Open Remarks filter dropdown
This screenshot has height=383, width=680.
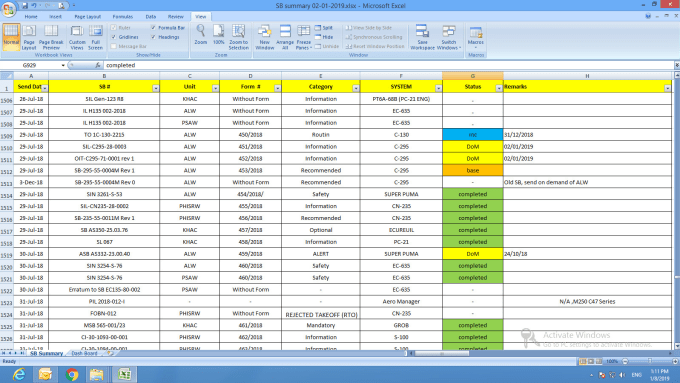[667, 88]
